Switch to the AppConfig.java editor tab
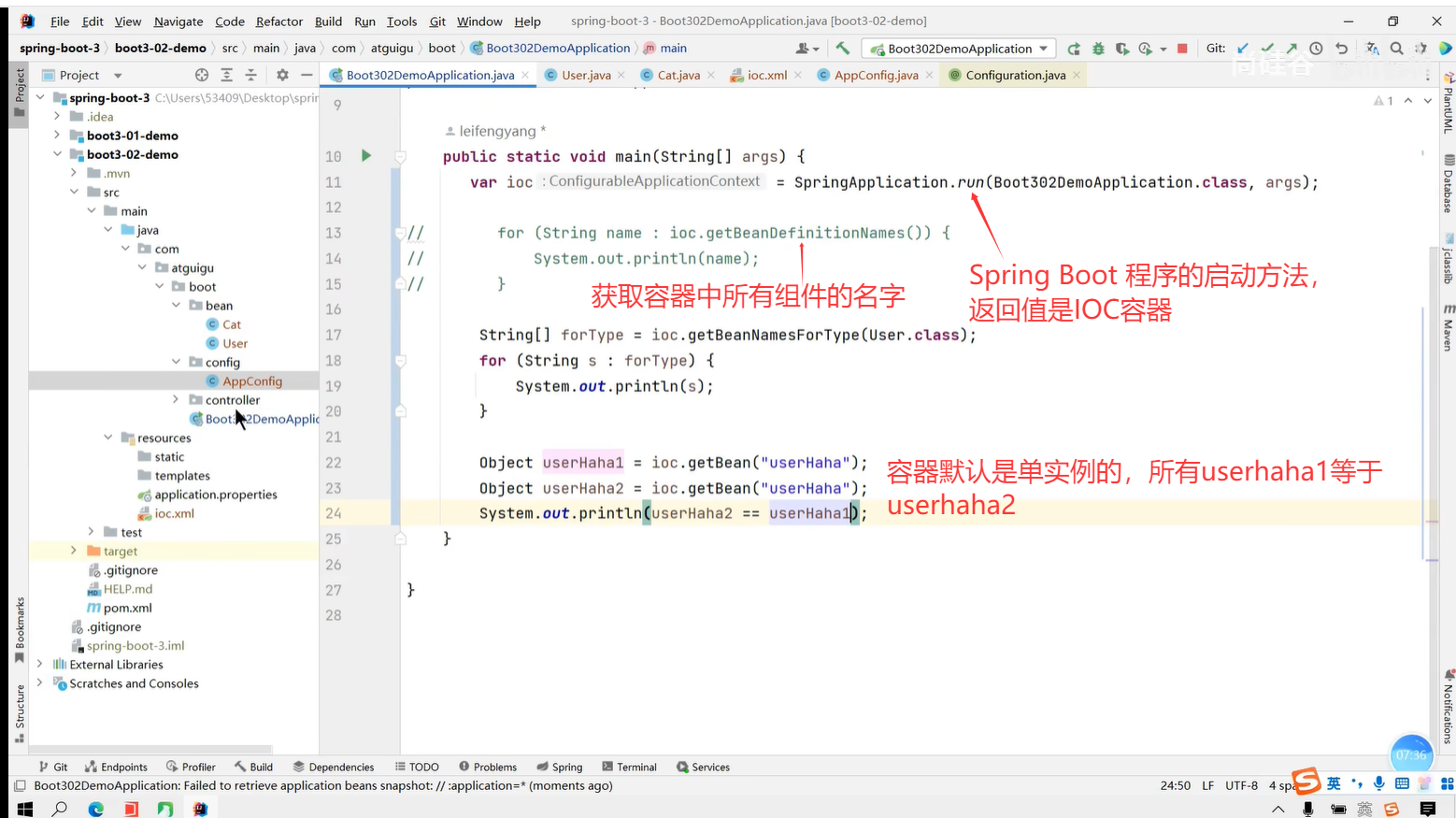The width and height of the screenshot is (1456, 818). (876, 75)
